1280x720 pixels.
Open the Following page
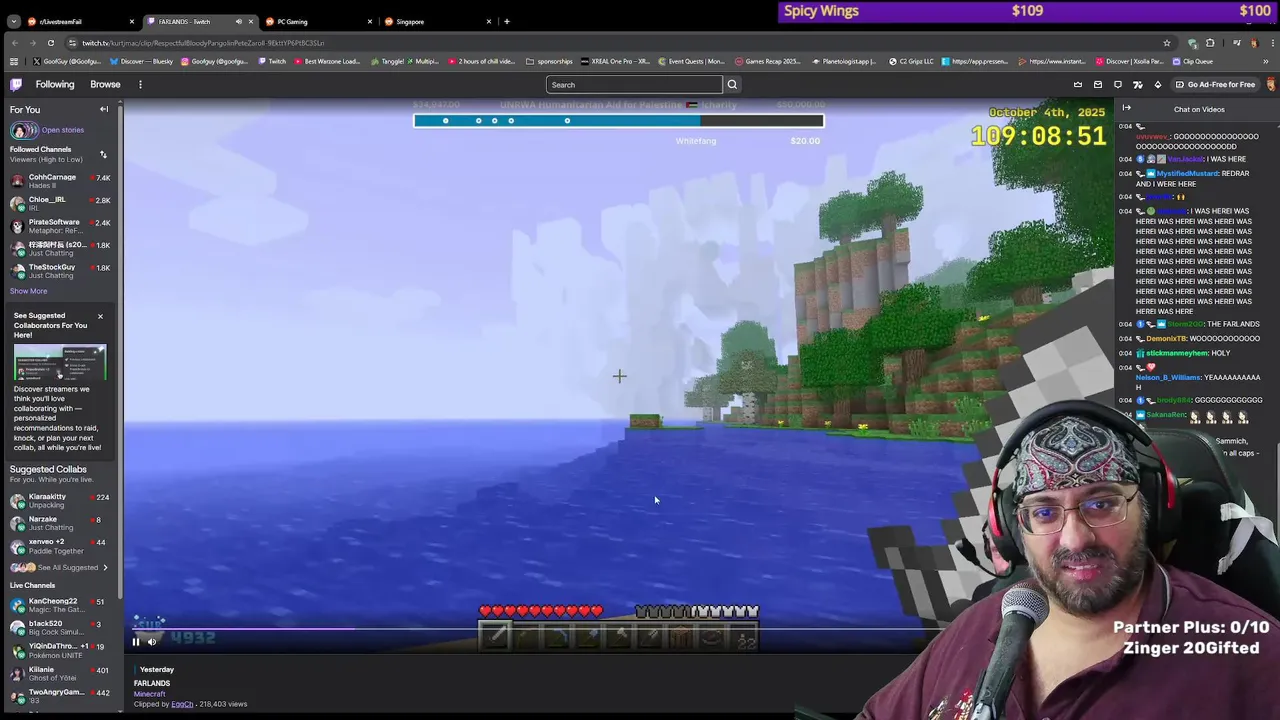55,84
